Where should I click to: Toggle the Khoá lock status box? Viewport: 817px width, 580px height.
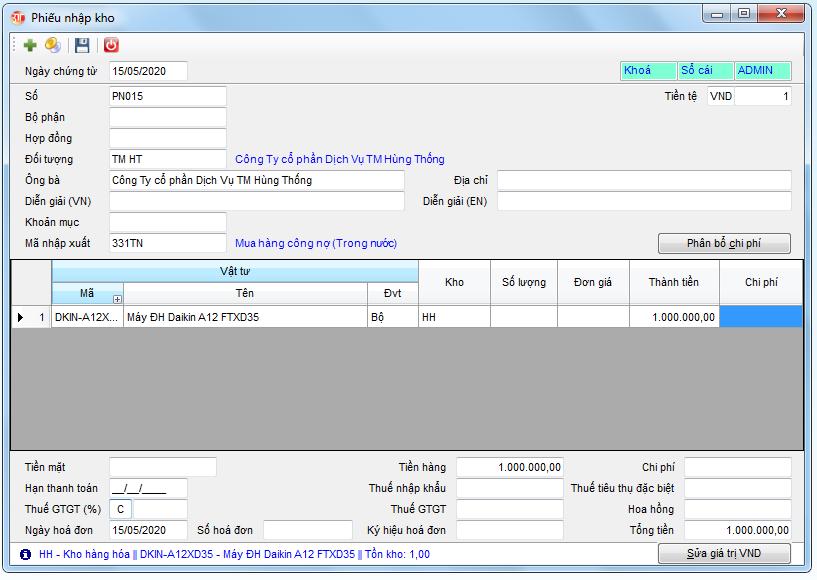coord(647,71)
